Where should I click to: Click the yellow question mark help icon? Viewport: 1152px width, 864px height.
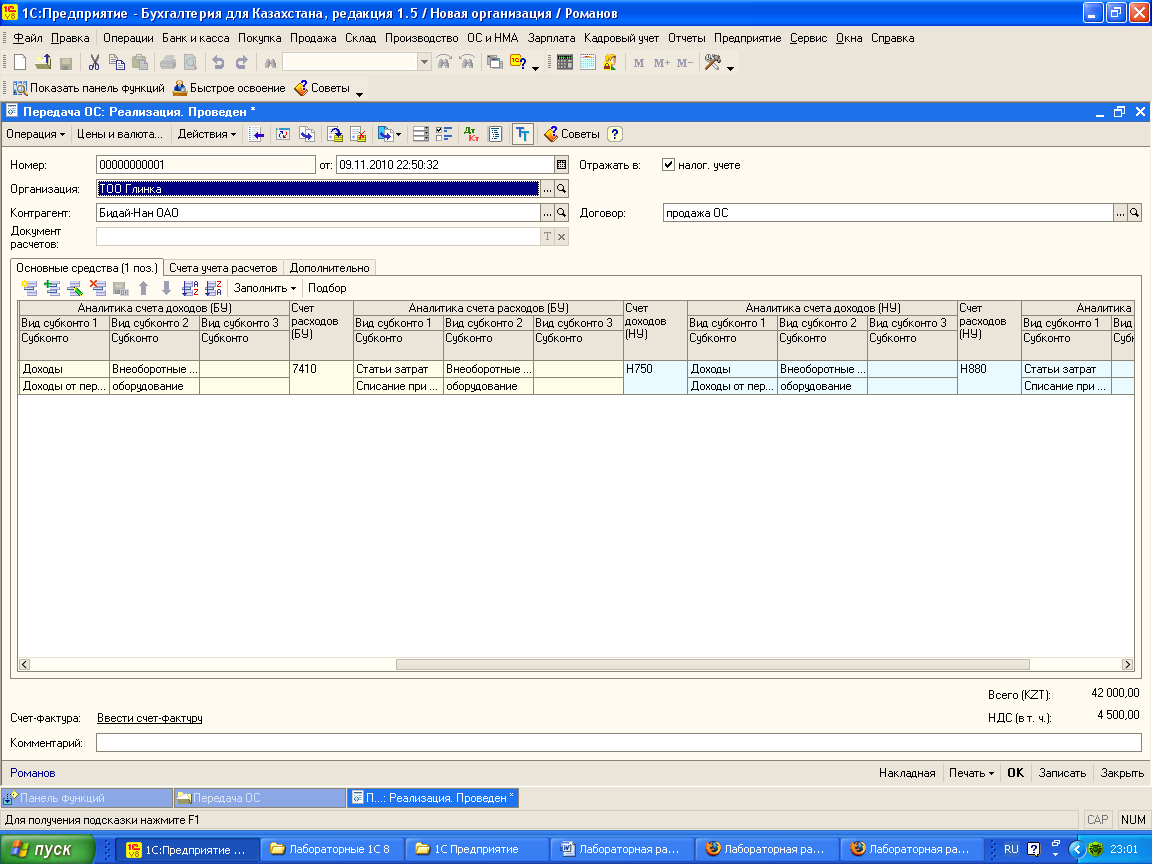[x=615, y=134]
